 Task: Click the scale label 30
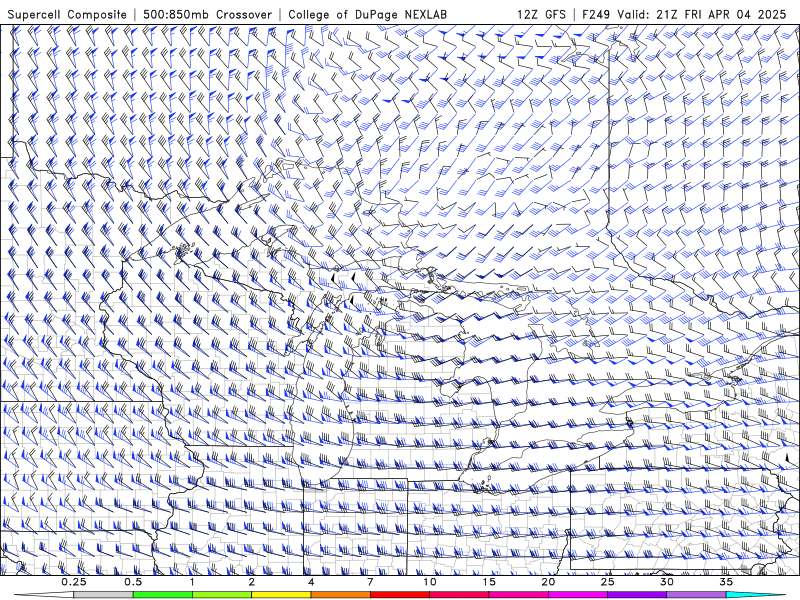pos(666,582)
